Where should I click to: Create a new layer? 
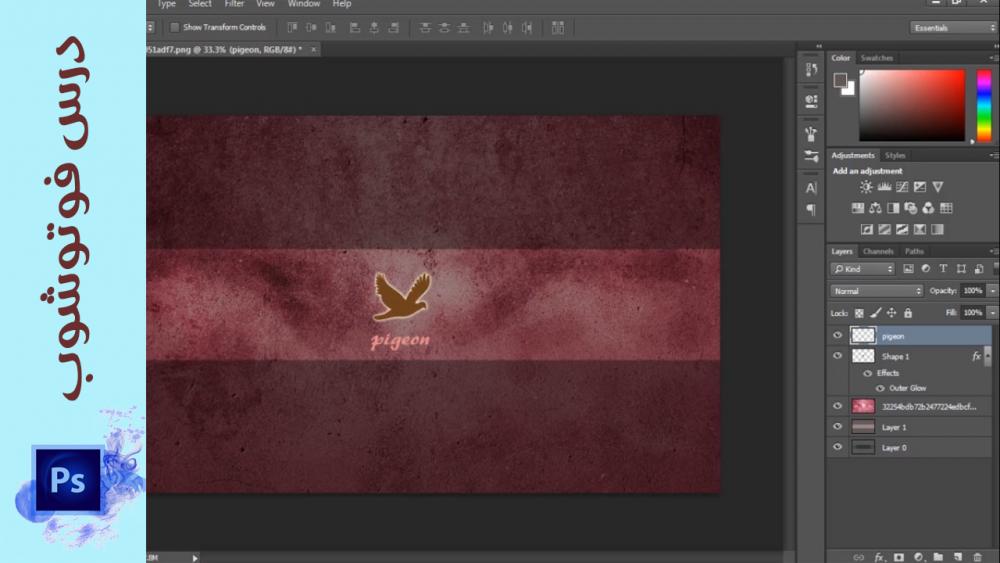(x=958, y=557)
